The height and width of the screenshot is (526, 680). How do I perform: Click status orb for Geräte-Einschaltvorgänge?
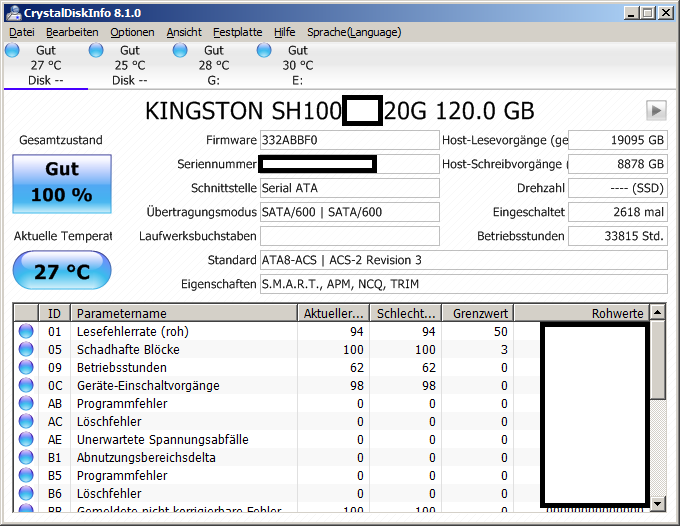tap(26, 385)
